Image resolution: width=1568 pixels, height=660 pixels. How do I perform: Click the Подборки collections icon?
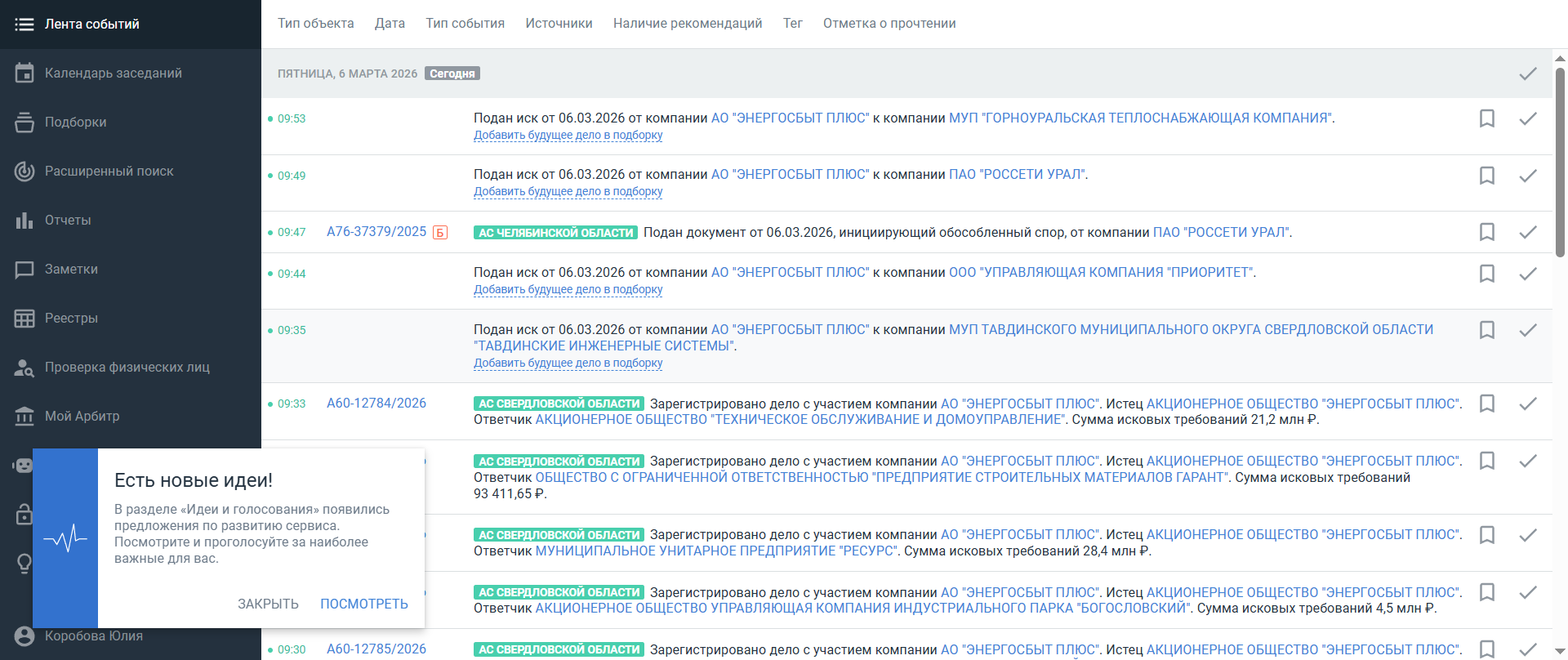24,122
